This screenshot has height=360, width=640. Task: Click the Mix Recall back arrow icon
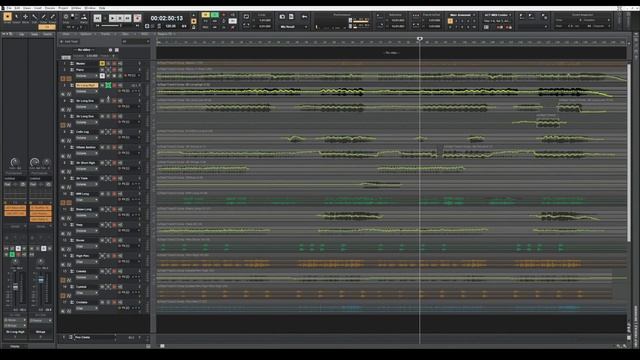pos(304,17)
